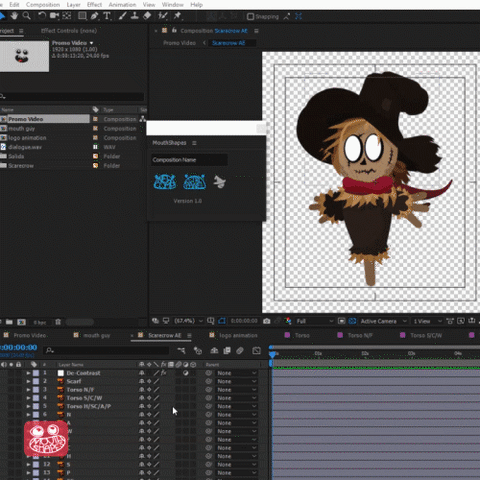Click the second blue MouthShapes icon

click(x=195, y=182)
